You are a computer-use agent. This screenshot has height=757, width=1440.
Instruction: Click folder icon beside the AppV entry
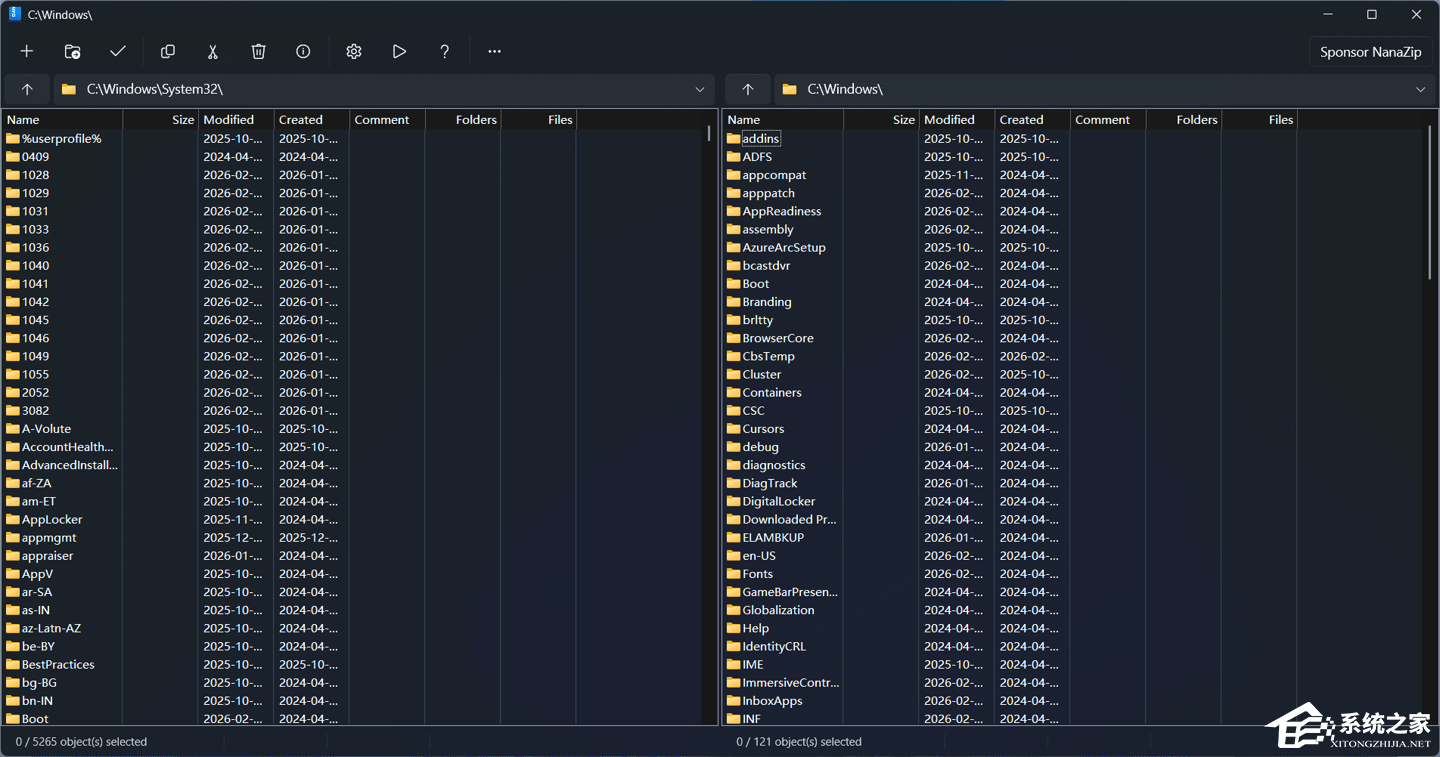click(13, 573)
